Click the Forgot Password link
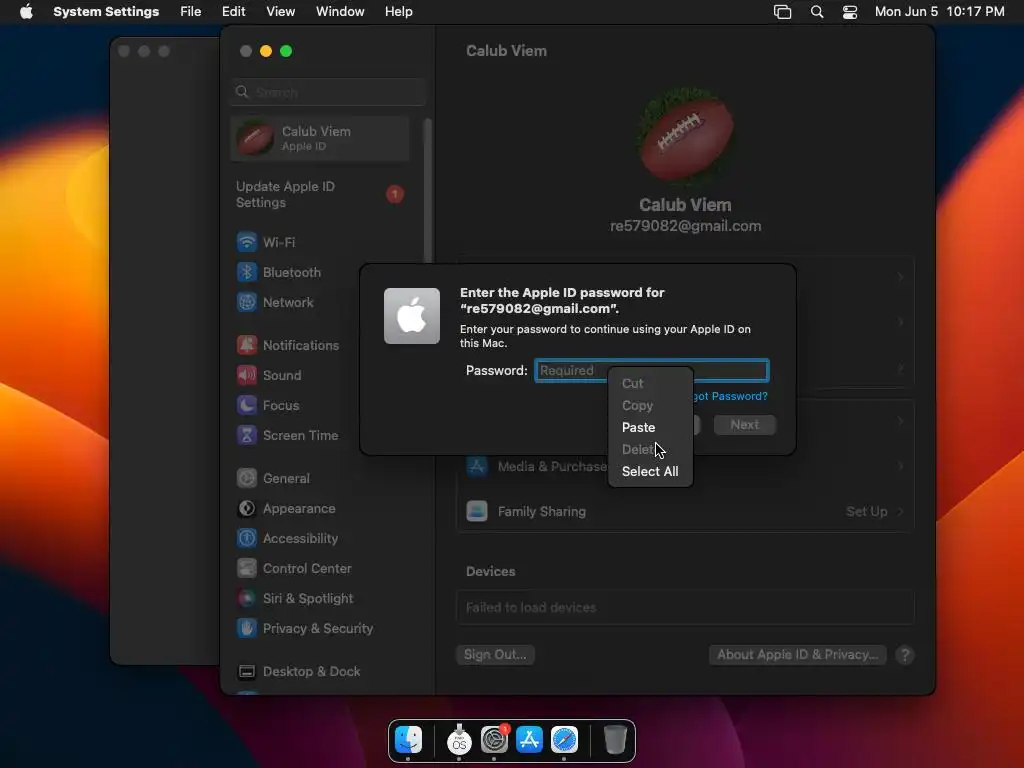The height and width of the screenshot is (768, 1024). tap(730, 396)
